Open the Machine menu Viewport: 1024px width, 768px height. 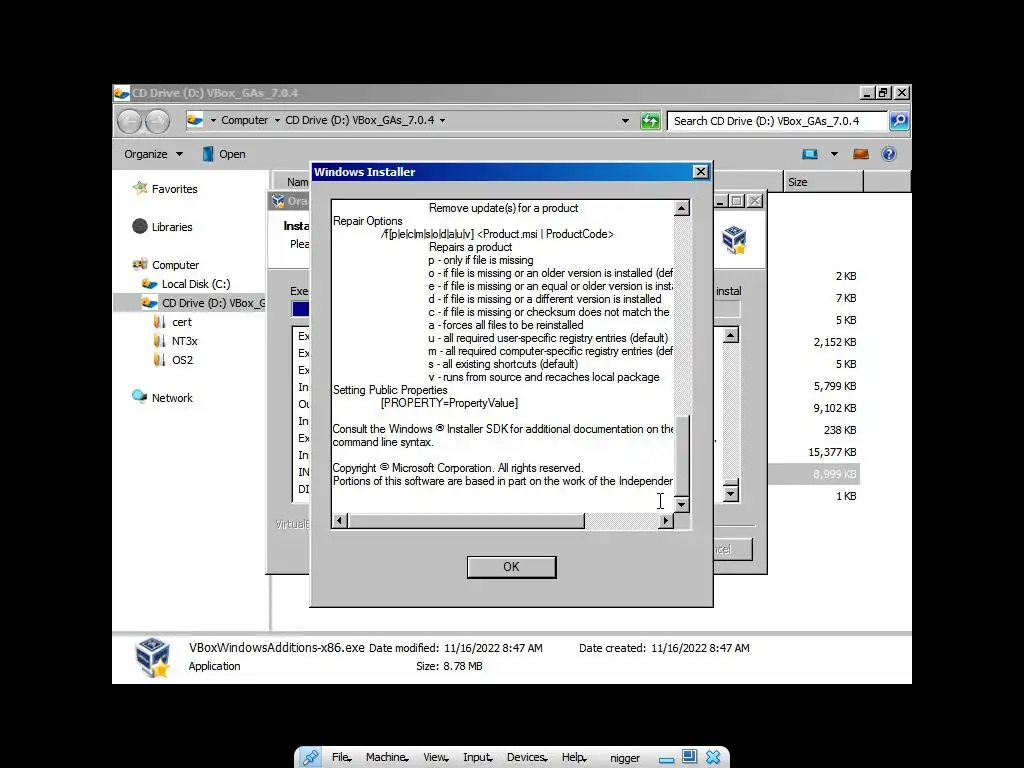387,758
